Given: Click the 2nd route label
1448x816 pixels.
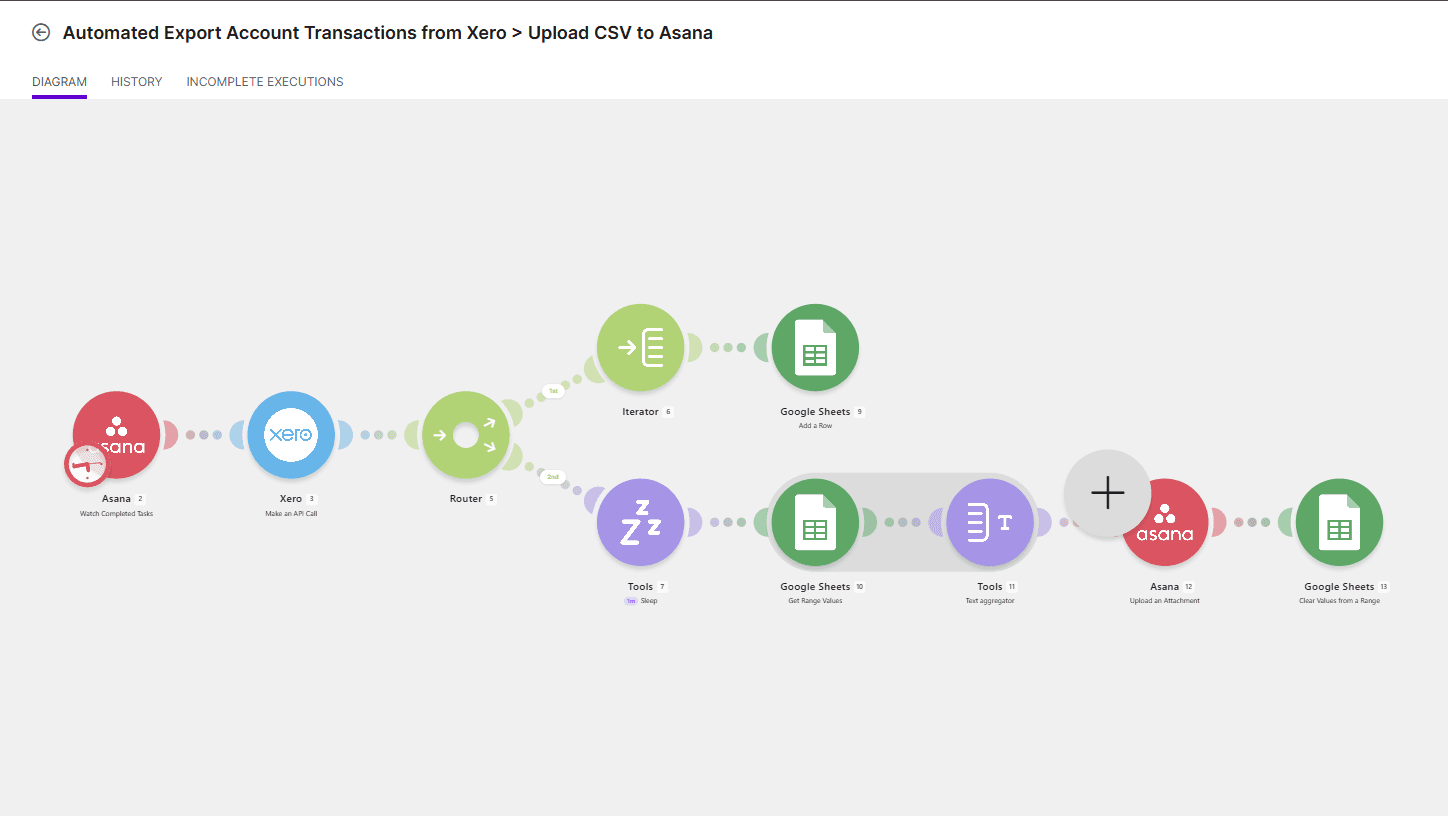Looking at the screenshot, I should tap(553, 477).
